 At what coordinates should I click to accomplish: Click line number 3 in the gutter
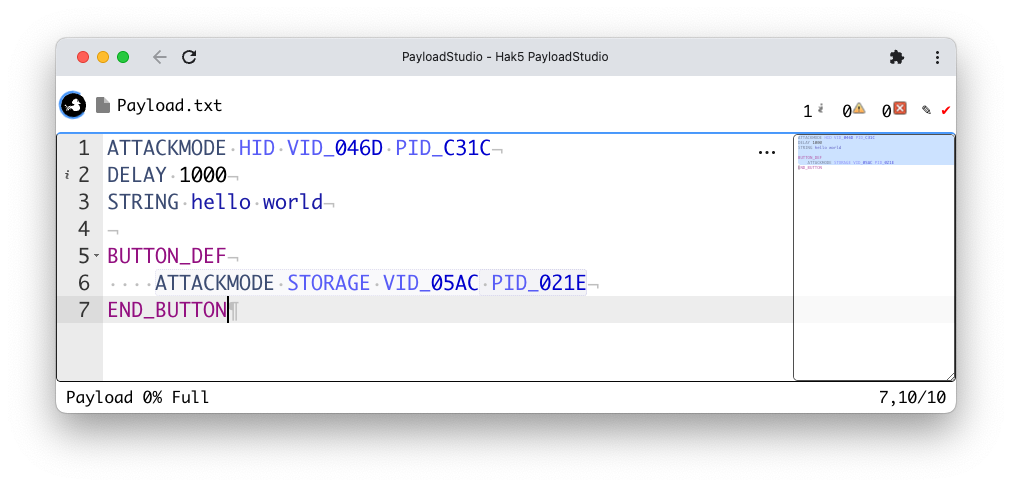coord(84,202)
